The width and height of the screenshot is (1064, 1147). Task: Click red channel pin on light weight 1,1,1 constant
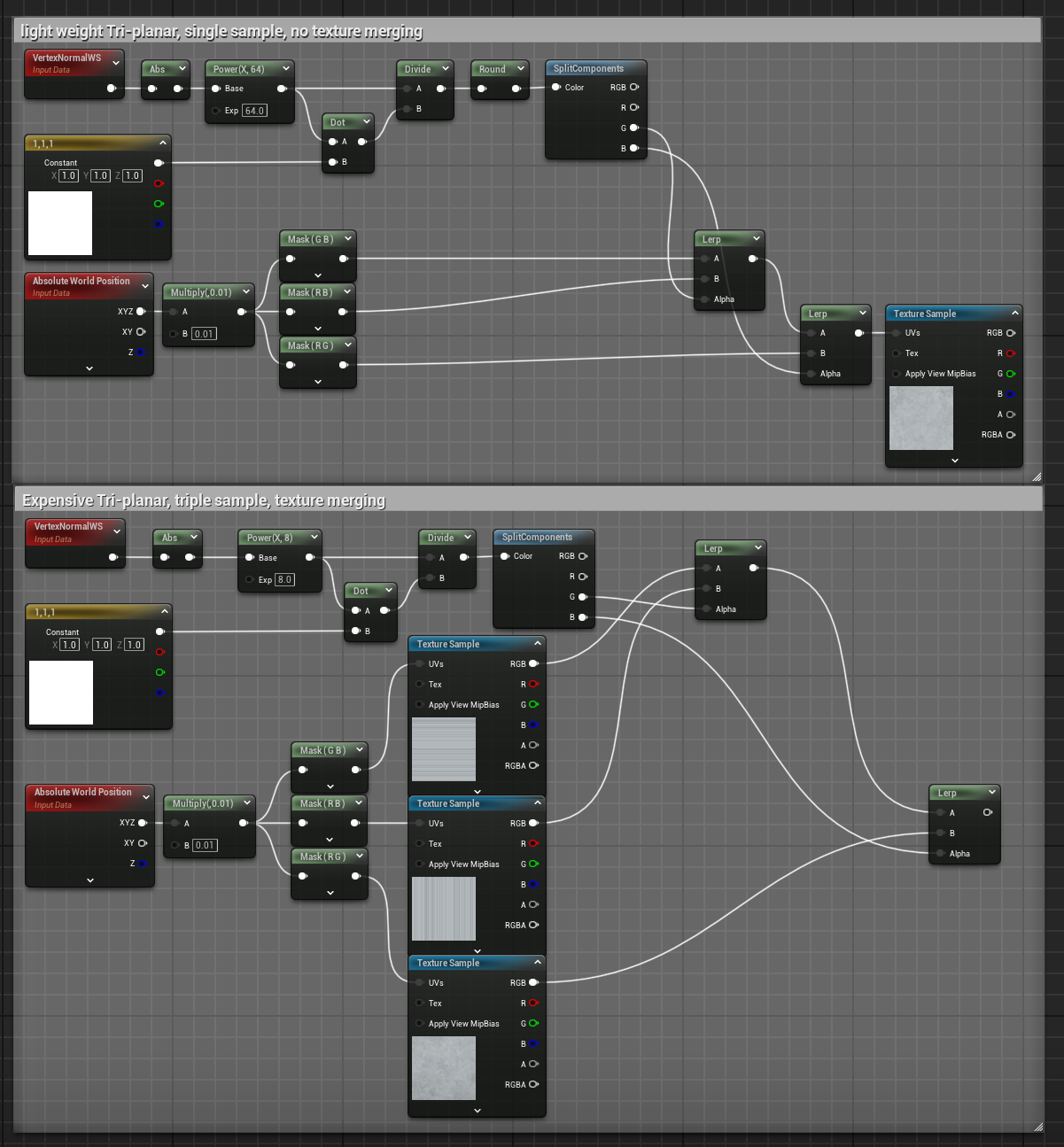click(159, 183)
